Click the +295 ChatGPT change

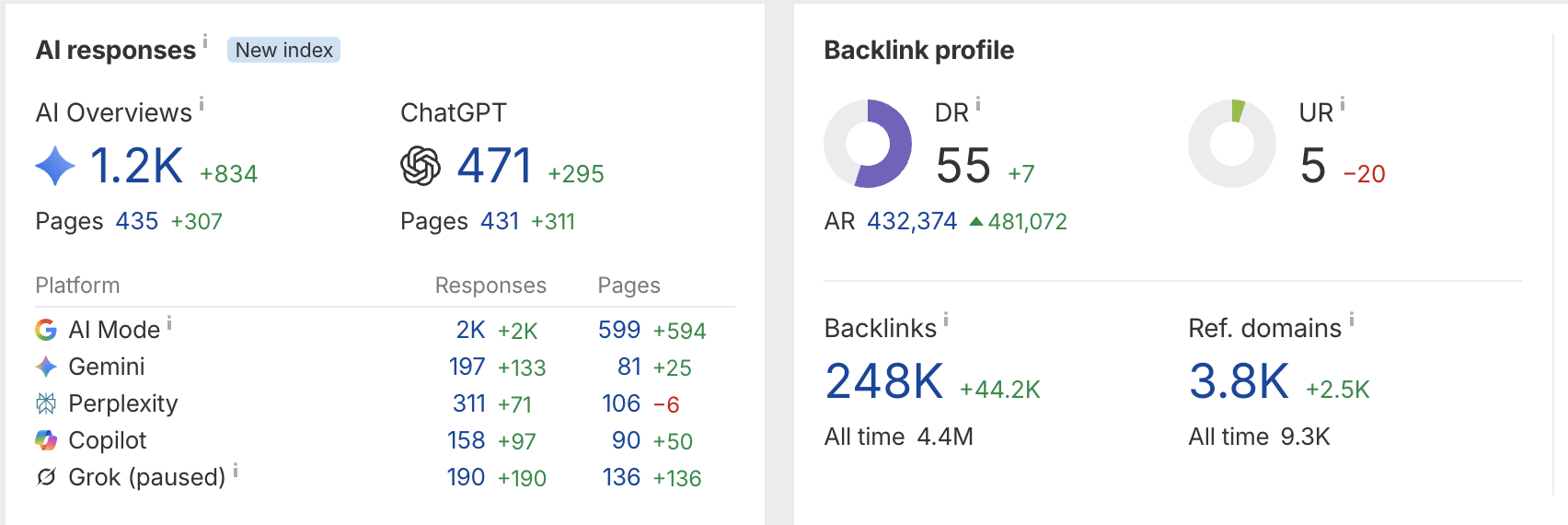pos(576,173)
